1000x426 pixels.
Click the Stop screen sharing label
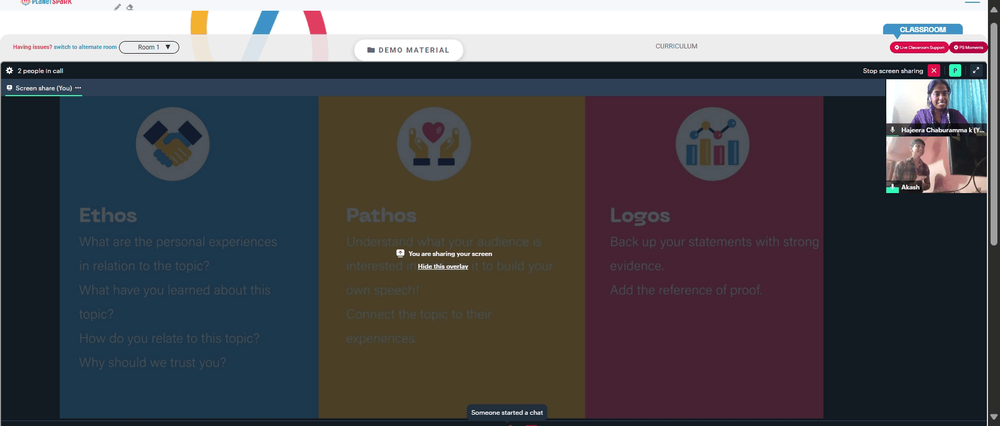click(x=893, y=71)
